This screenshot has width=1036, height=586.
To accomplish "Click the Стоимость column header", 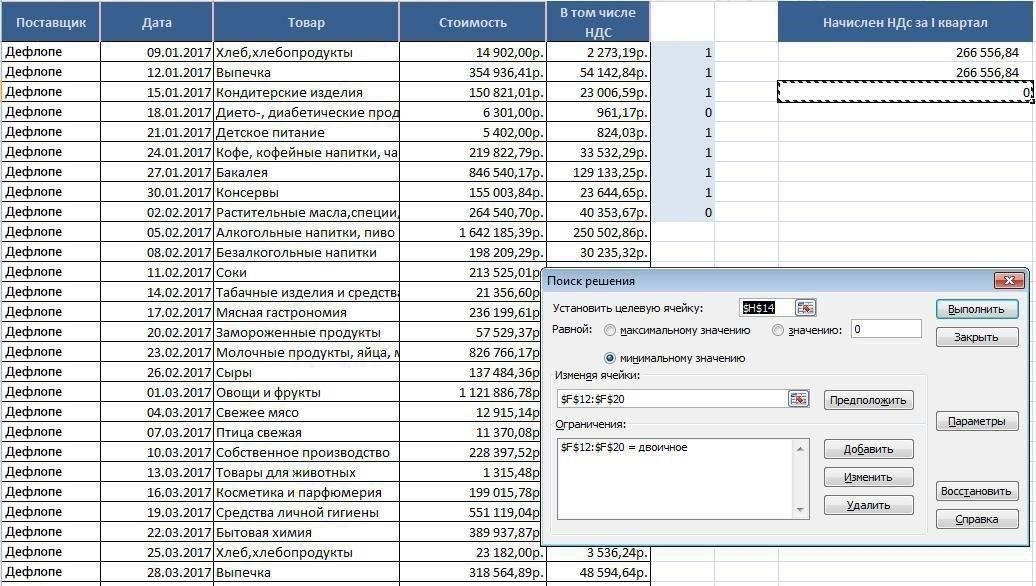I will tap(473, 22).
